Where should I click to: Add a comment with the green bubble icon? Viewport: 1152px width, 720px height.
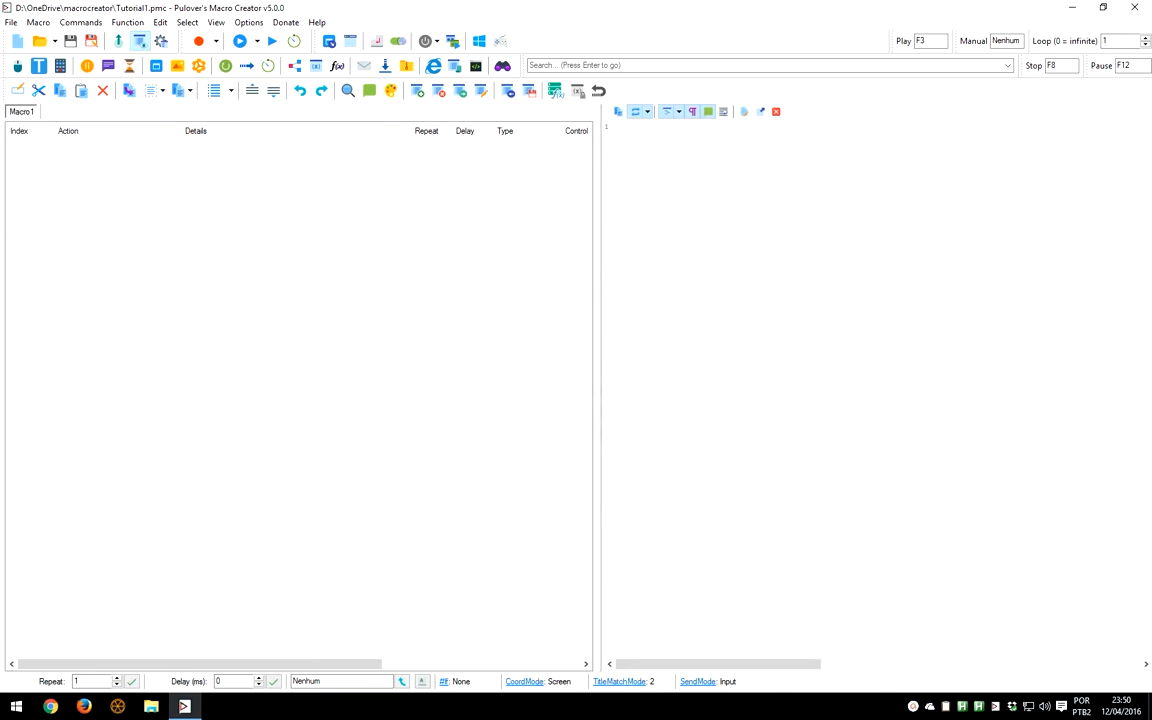click(370, 90)
